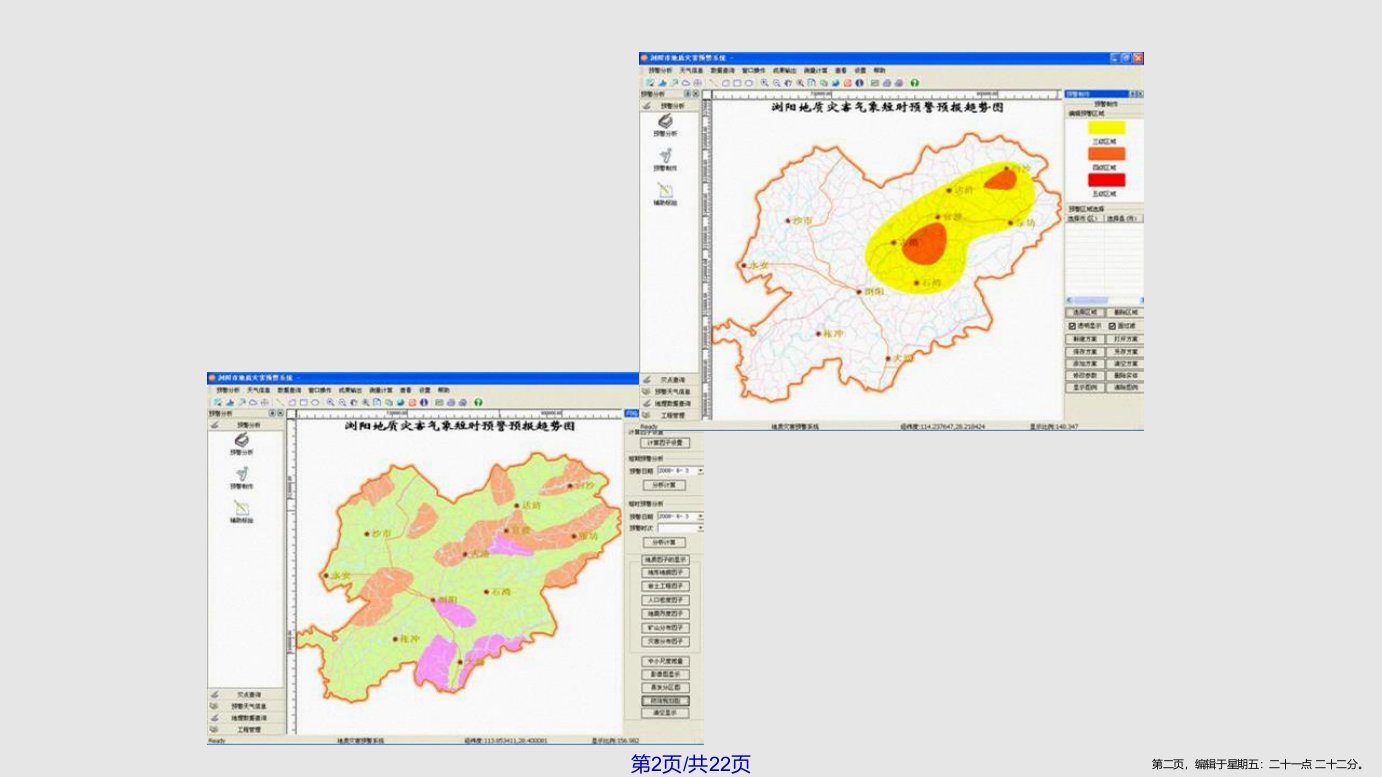The width and height of the screenshot is (1382, 777).
Task: Open the first 预警日期 date dropdown in lower window
Action: (x=700, y=470)
